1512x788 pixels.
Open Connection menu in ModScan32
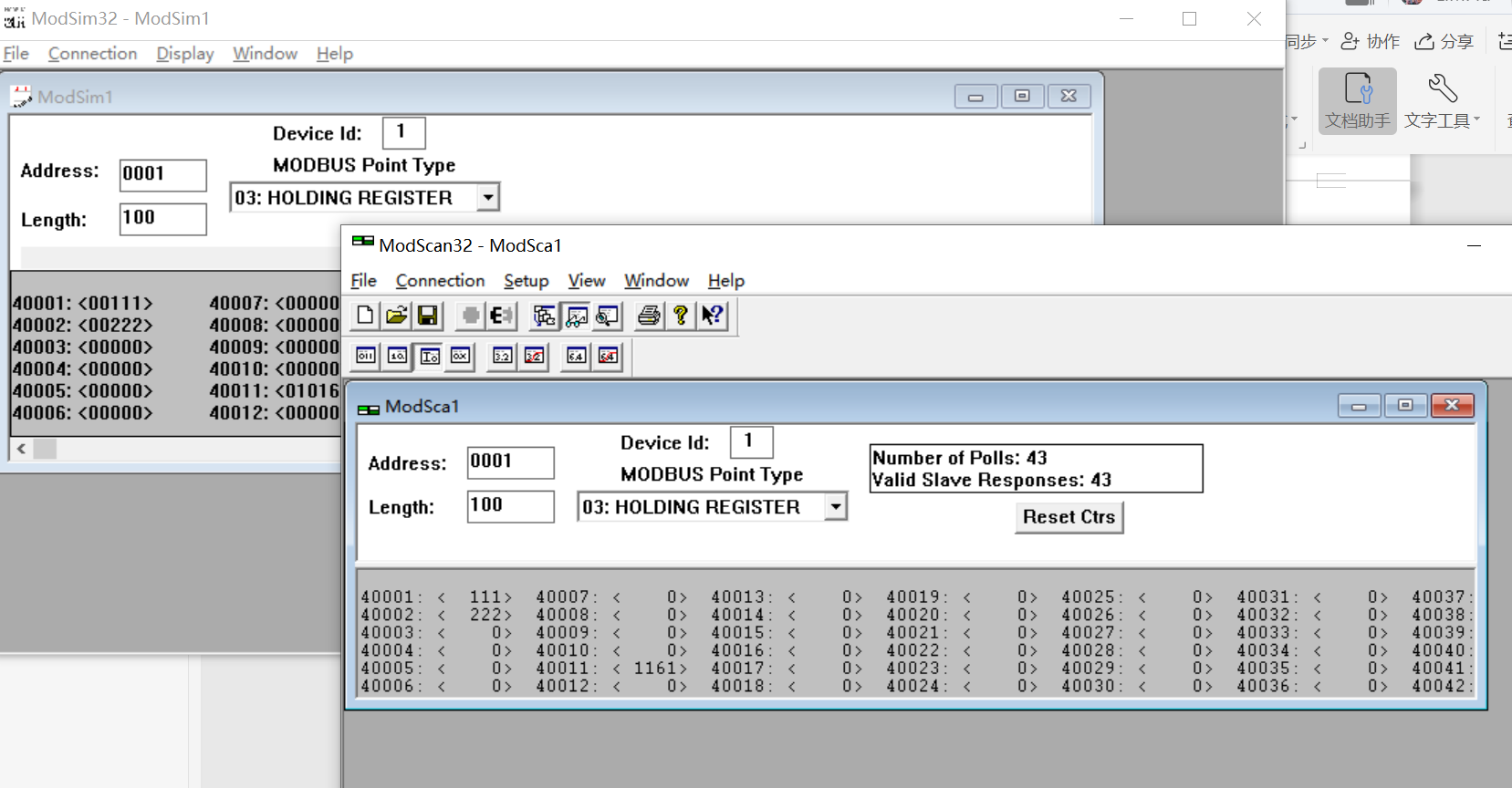point(440,281)
